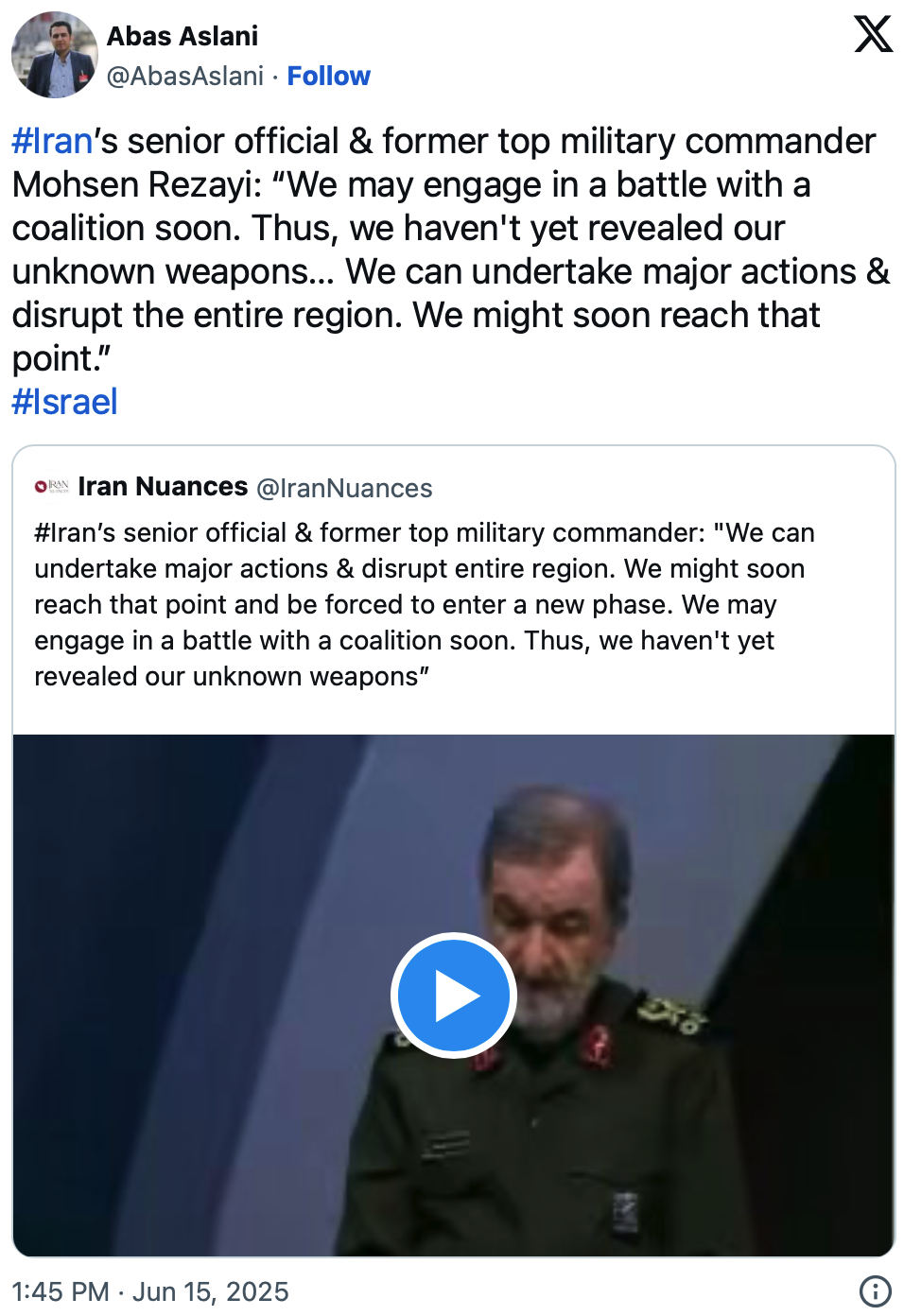Click the date Jun 15, 2025
904x1316 pixels.
(x=211, y=1291)
